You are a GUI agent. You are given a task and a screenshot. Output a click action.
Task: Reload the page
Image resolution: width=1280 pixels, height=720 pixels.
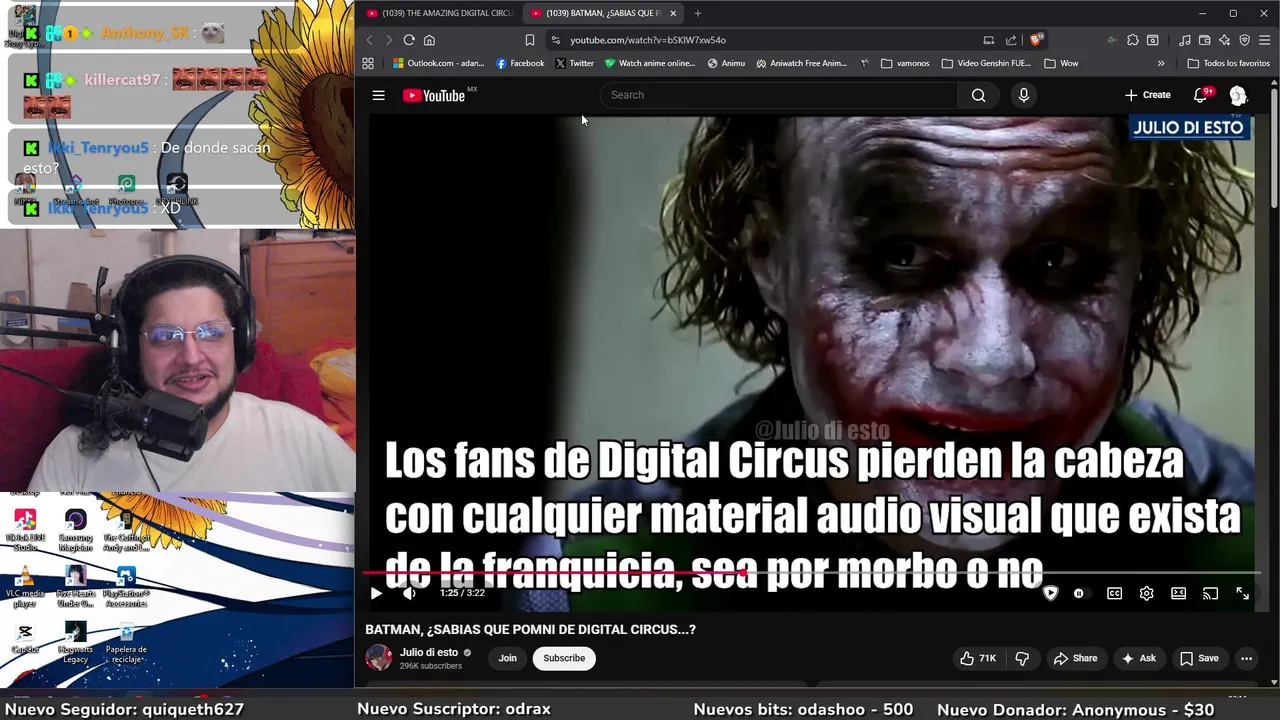[x=409, y=40]
